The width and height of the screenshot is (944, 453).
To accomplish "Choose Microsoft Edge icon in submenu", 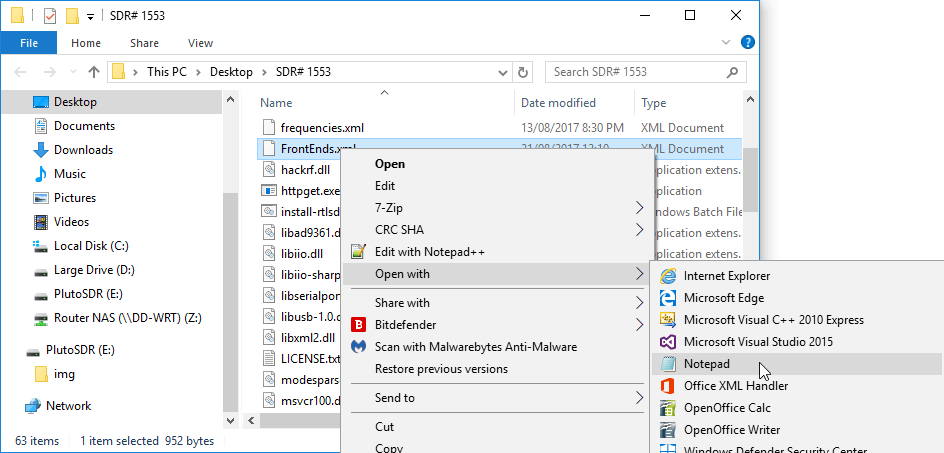I will point(668,298).
